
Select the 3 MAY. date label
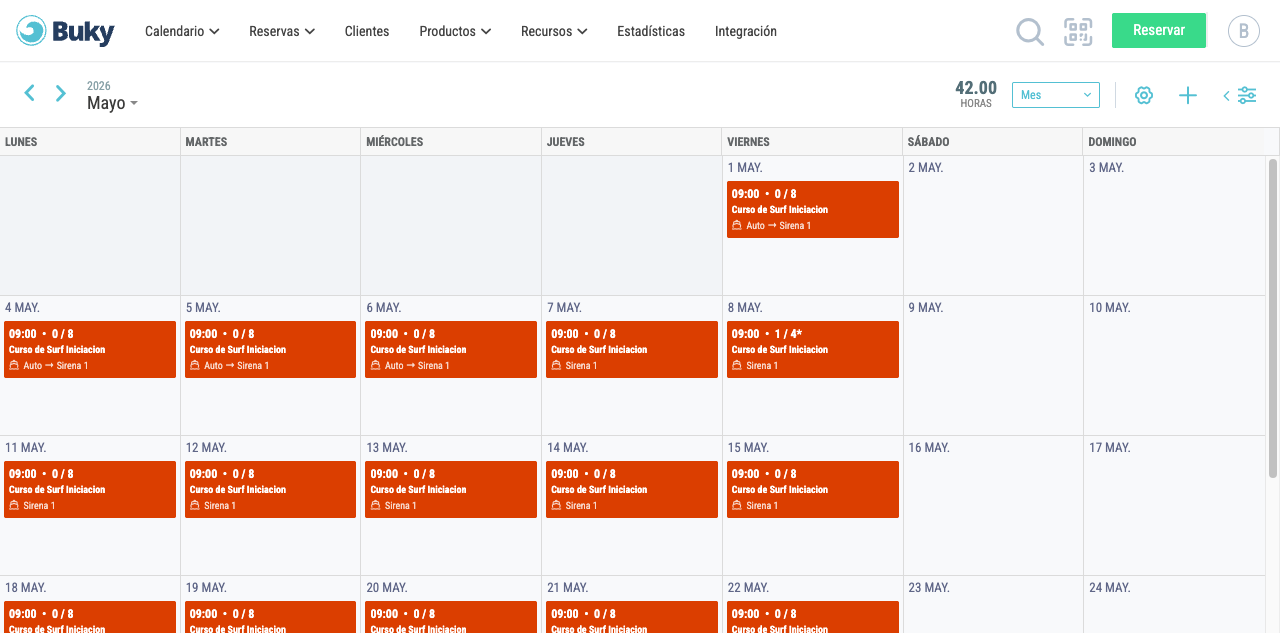1106,168
